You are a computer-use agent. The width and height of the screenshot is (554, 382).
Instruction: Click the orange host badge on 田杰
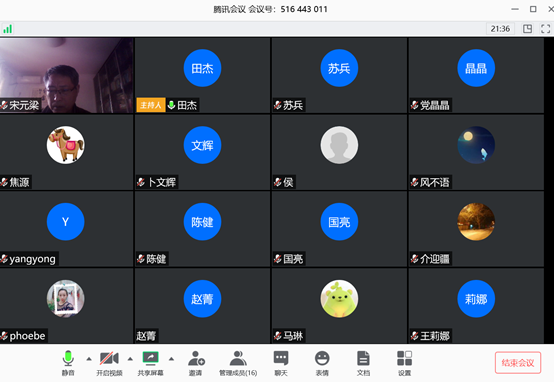point(151,105)
